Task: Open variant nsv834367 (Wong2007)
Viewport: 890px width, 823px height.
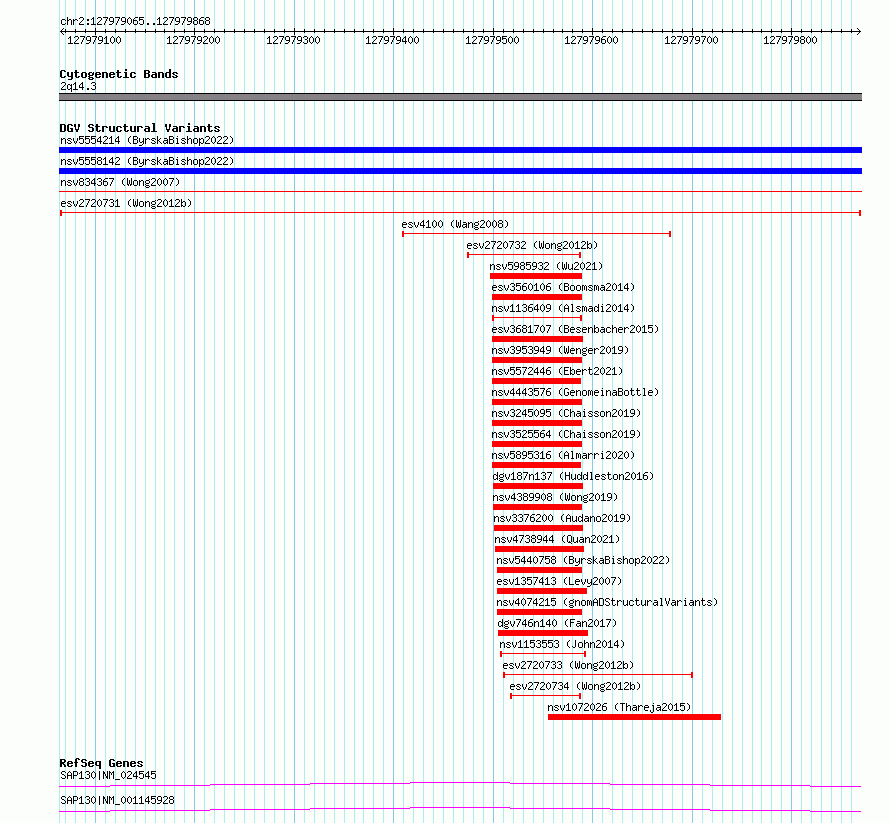Action: point(120,182)
